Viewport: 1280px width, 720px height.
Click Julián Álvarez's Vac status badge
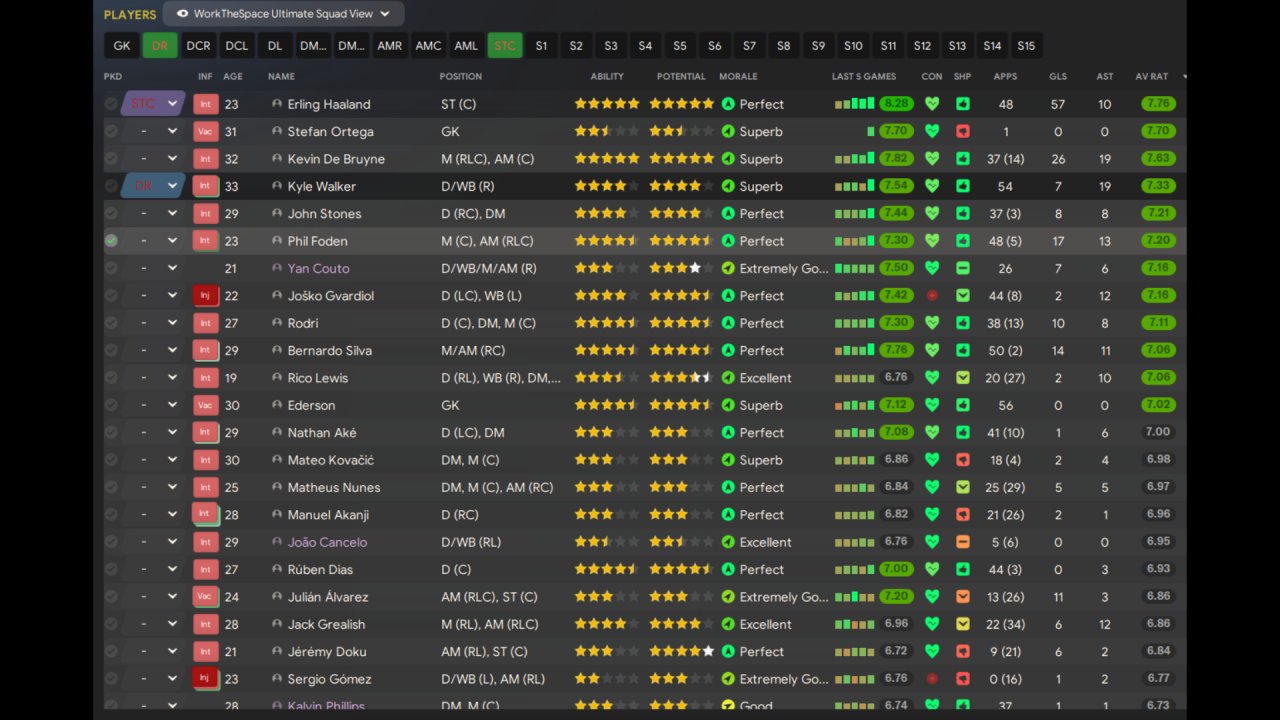pyautogui.click(x=205, y=596)
